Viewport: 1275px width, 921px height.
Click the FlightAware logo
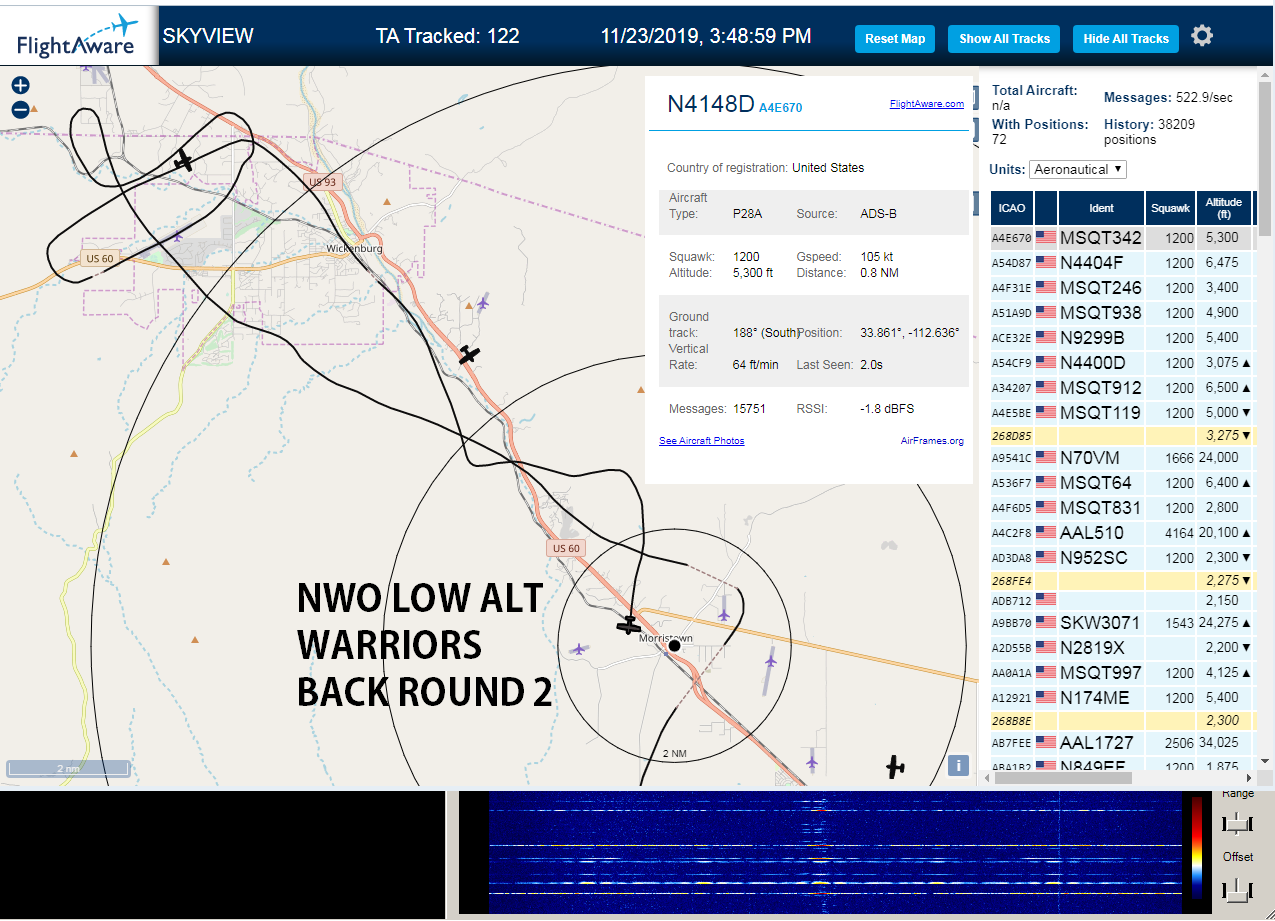(x=78, y=35)
